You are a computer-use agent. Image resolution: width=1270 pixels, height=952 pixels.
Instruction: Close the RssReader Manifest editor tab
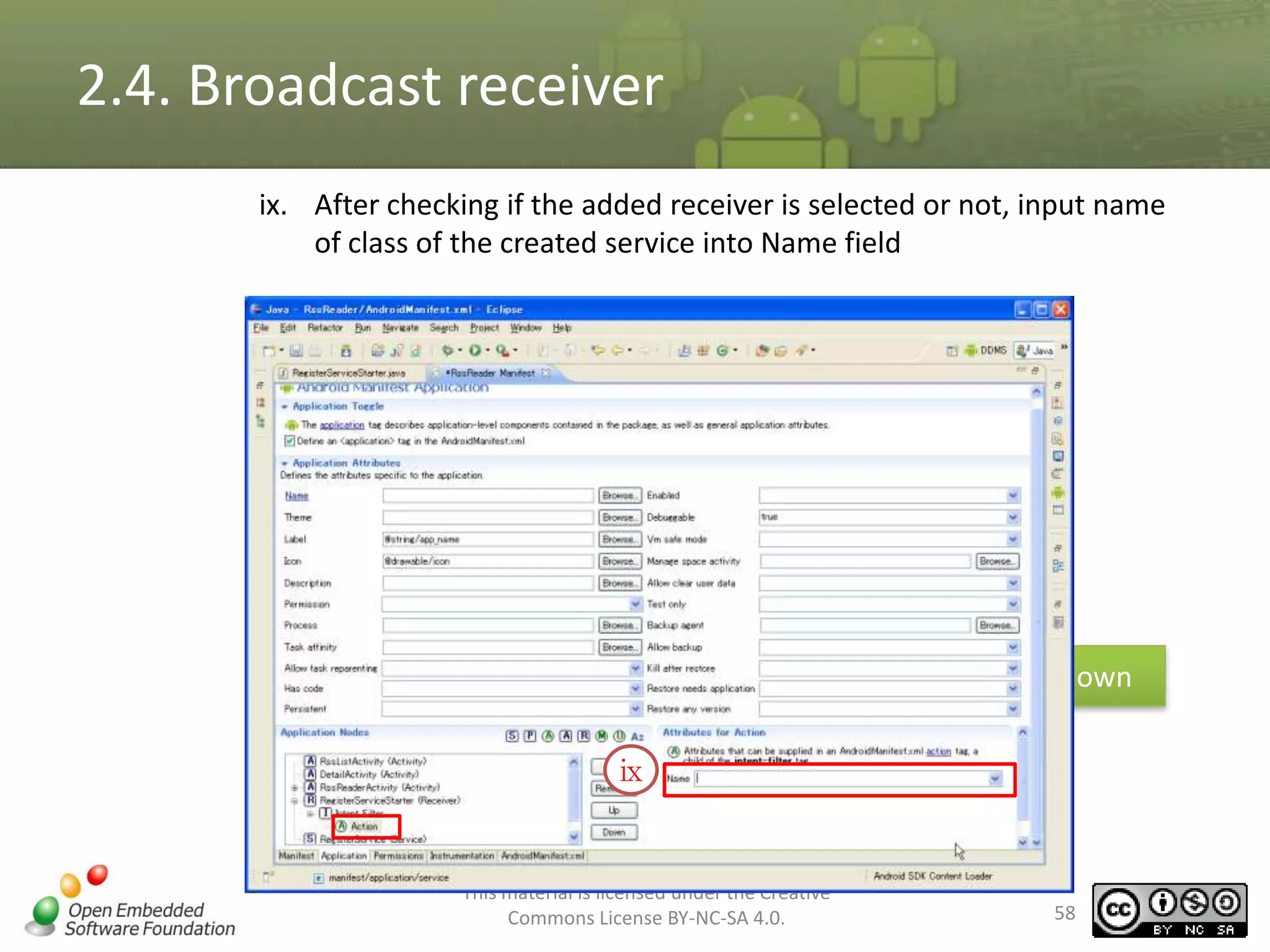pyautogui.click(x=546, y=373)
